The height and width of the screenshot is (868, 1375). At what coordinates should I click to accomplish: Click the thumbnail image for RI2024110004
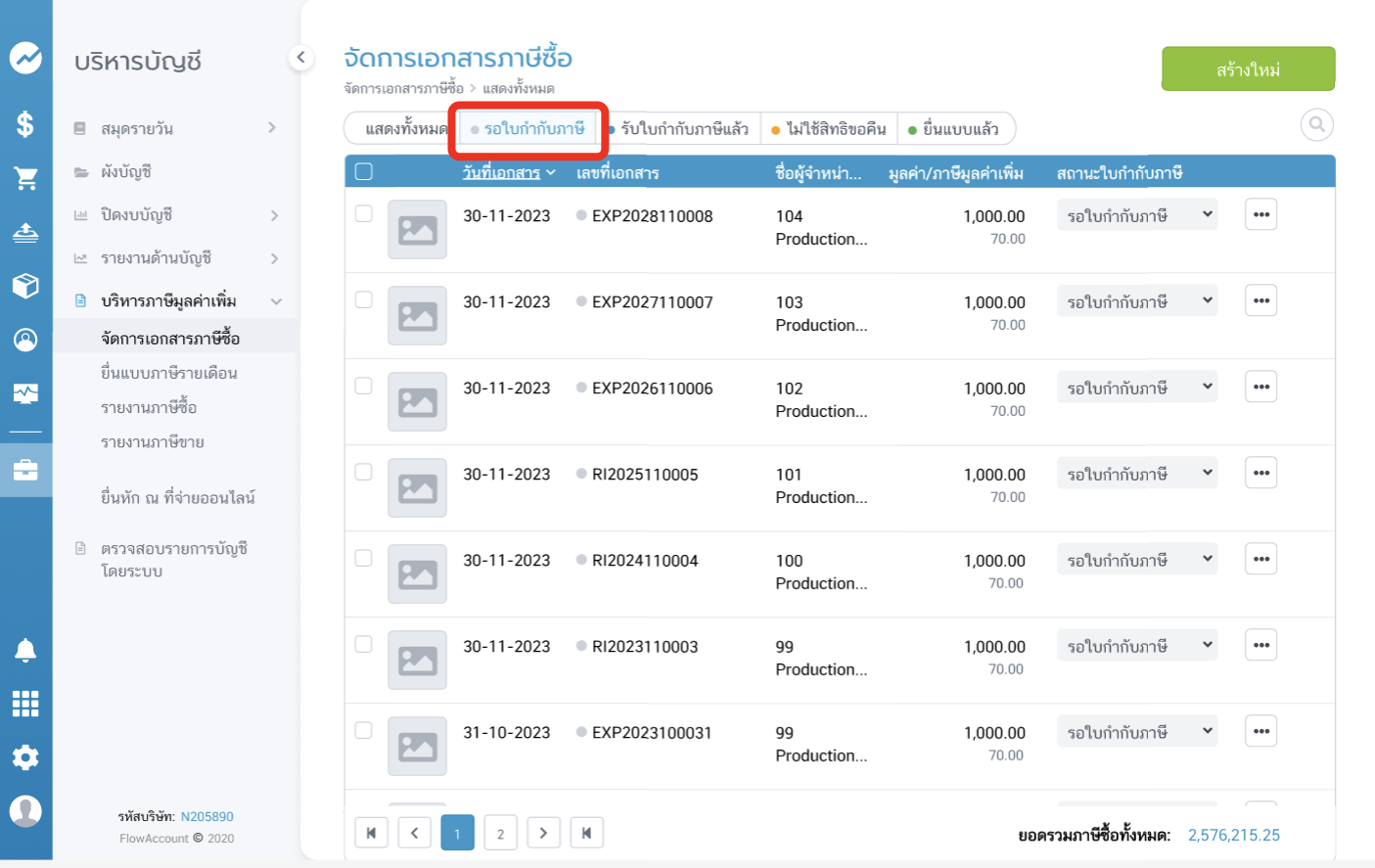[x=417, y=574]
